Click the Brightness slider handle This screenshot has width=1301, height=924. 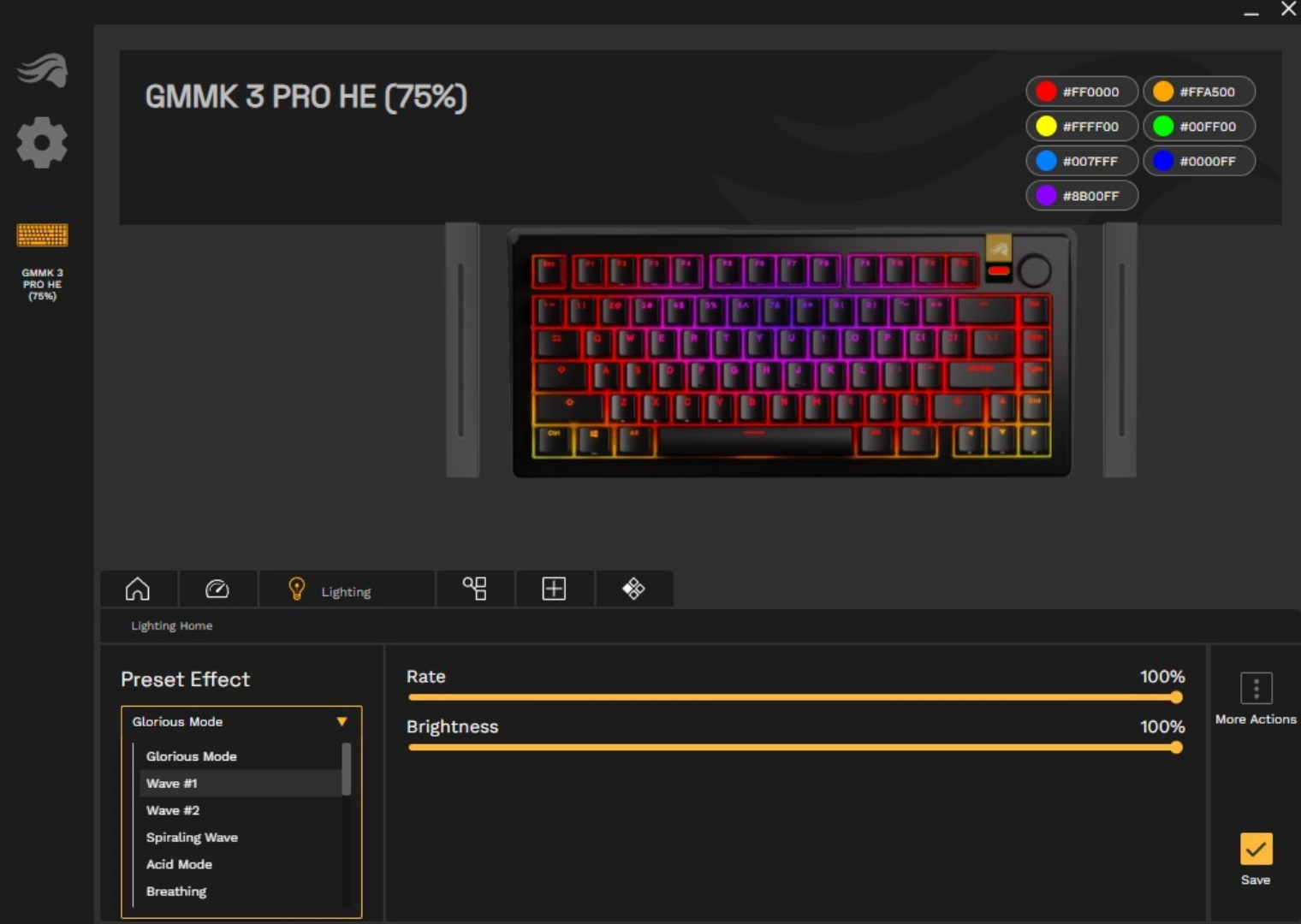tap(1176, 748)
